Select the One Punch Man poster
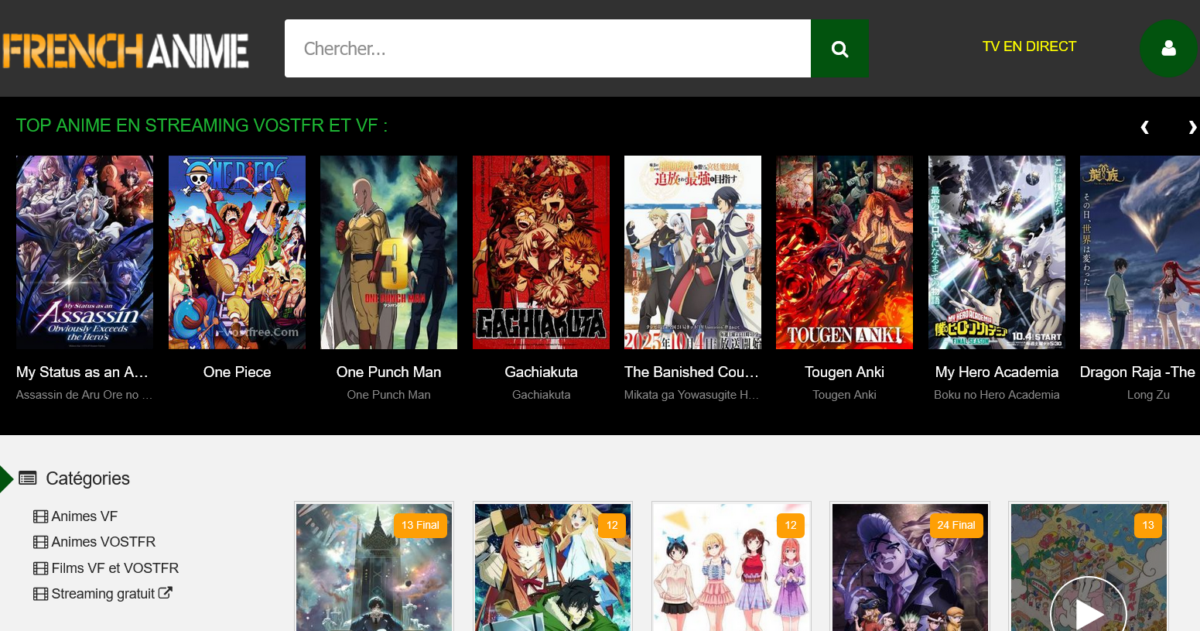Screen dimensions: 1200x631 (389, 252)
